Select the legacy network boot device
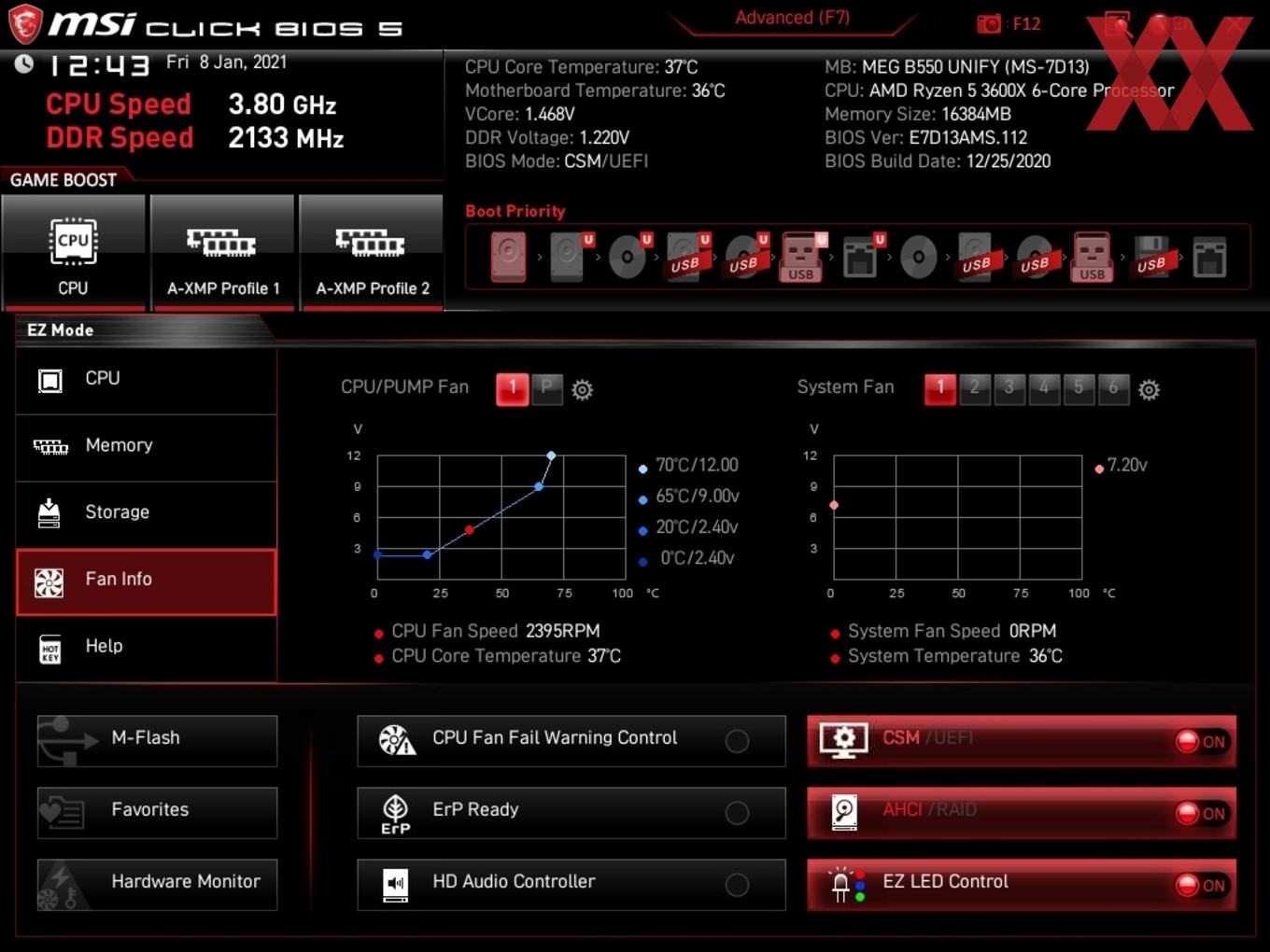 pyautogui.click(x=1209, y=258)
